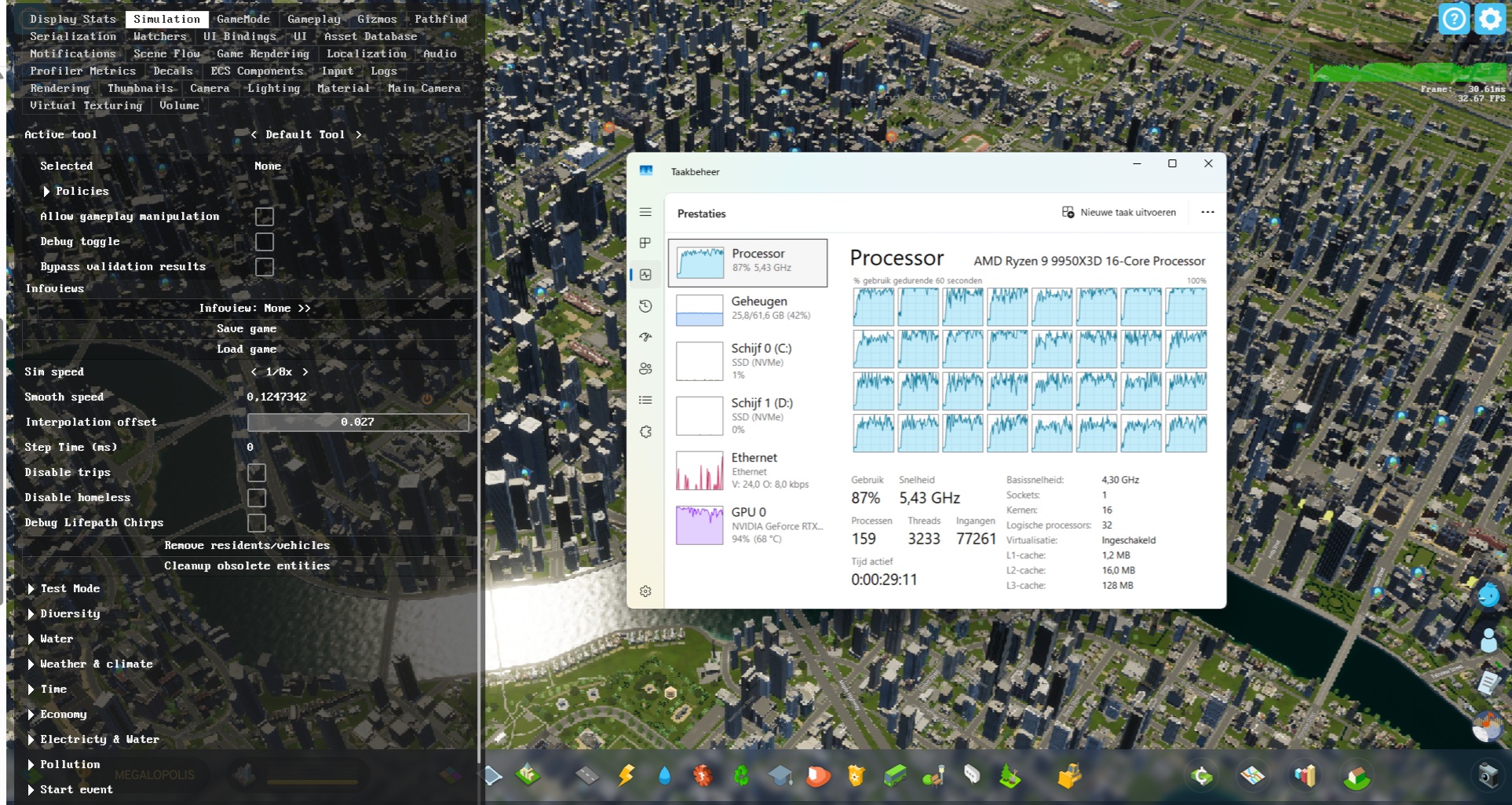Check the Disable trips checkbox
This screenshot has width=1512, height=805.
pyautogui.click(x=257, y=473)
